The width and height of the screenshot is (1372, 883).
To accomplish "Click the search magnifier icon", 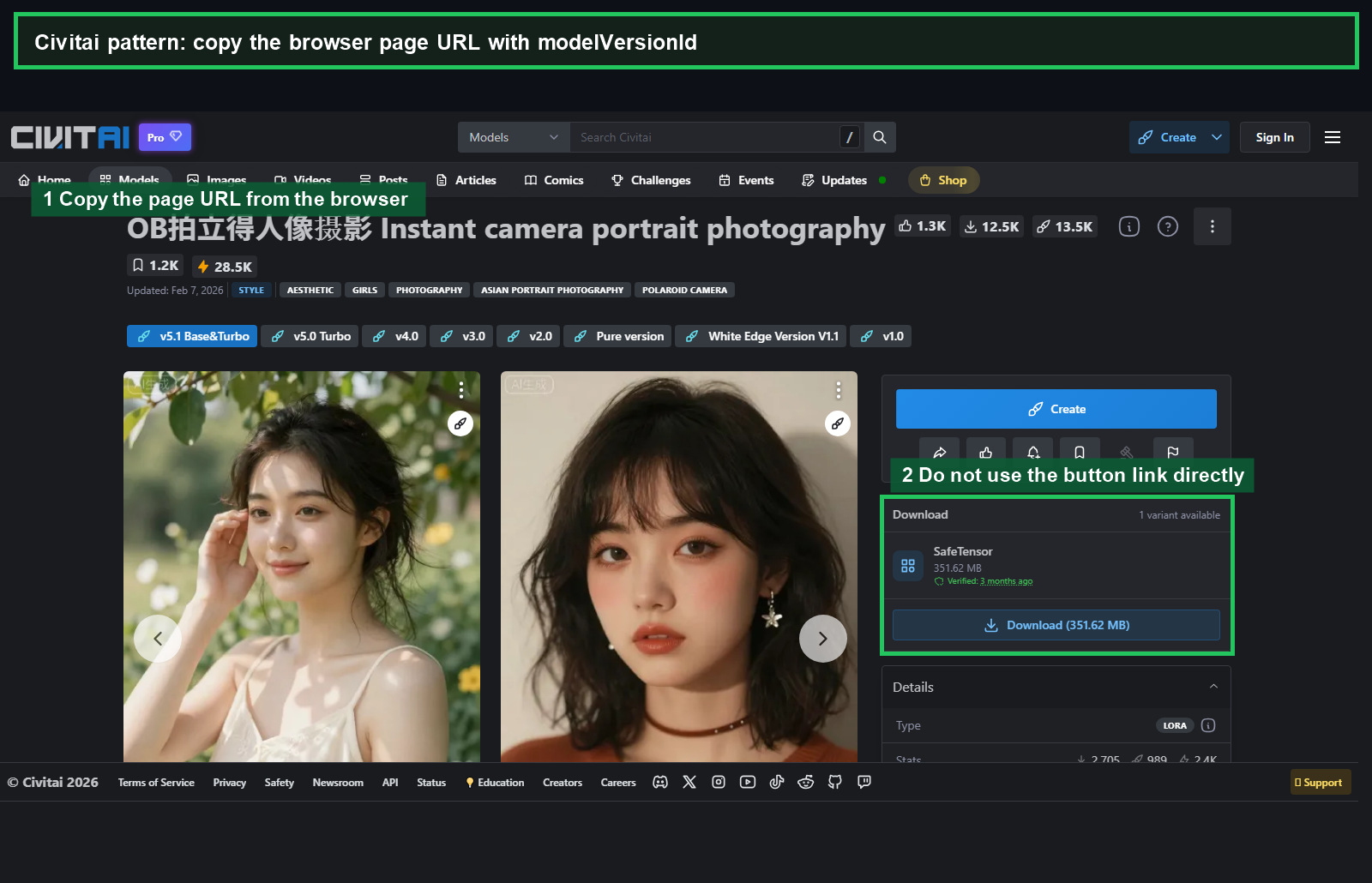I will pyautogui.click(x=880, y=137).
